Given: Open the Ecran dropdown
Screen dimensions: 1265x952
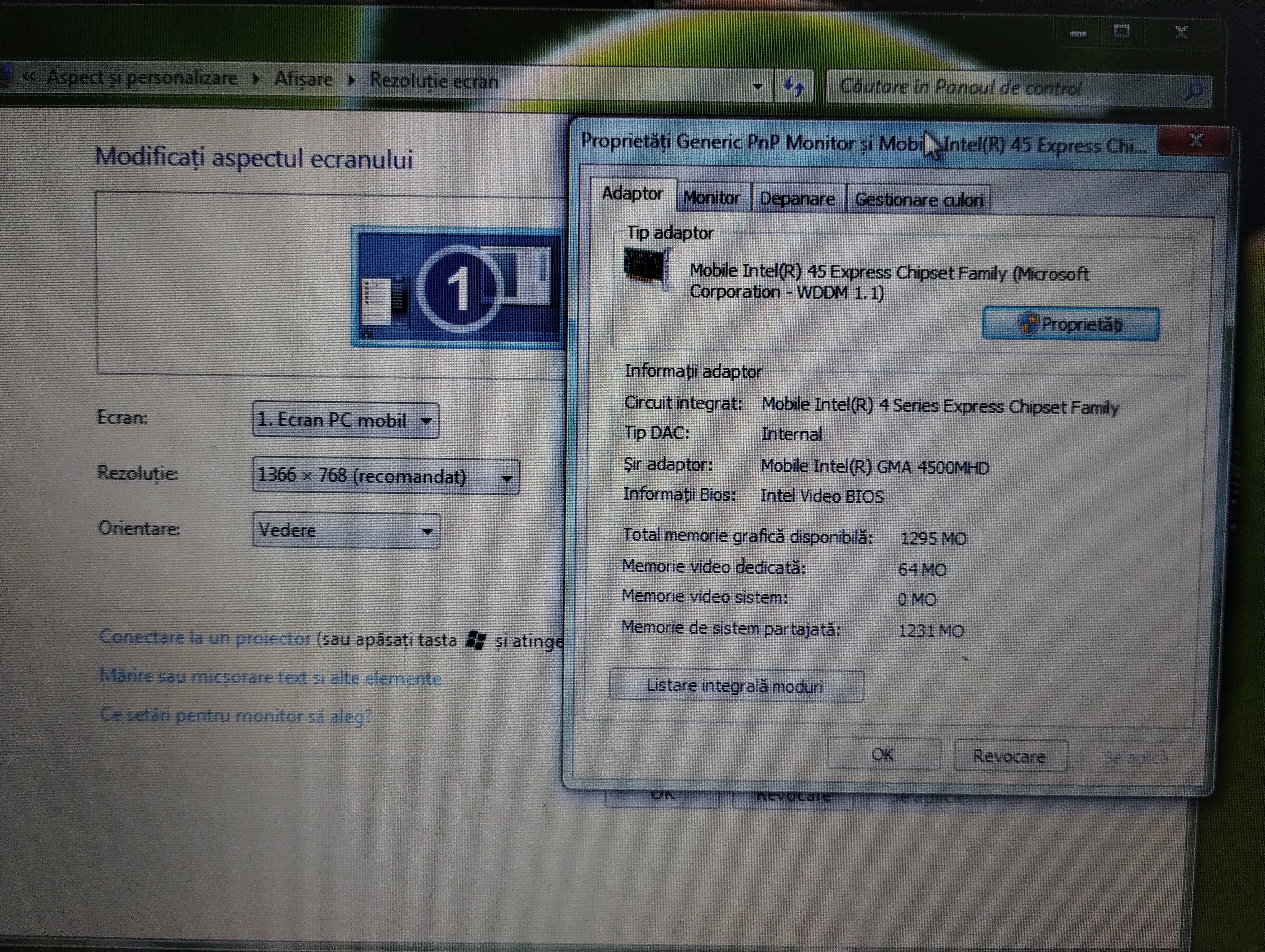Looking at the screenshot, I should pos(345,421).
